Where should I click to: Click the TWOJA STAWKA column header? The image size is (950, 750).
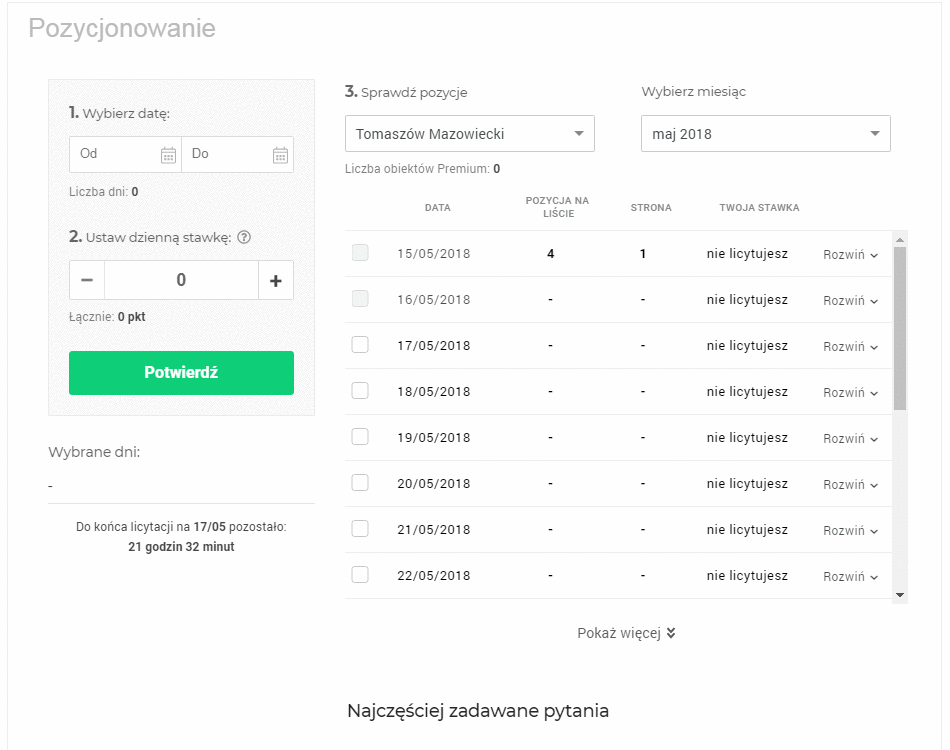coord(759,208)
